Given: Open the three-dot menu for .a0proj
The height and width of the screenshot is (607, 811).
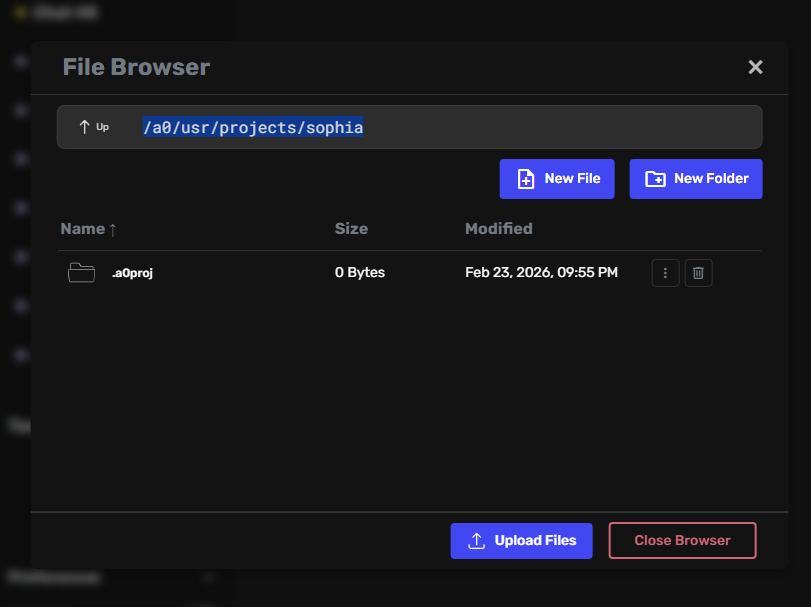Looking at the screenshot, I should (x=665, y=273).
